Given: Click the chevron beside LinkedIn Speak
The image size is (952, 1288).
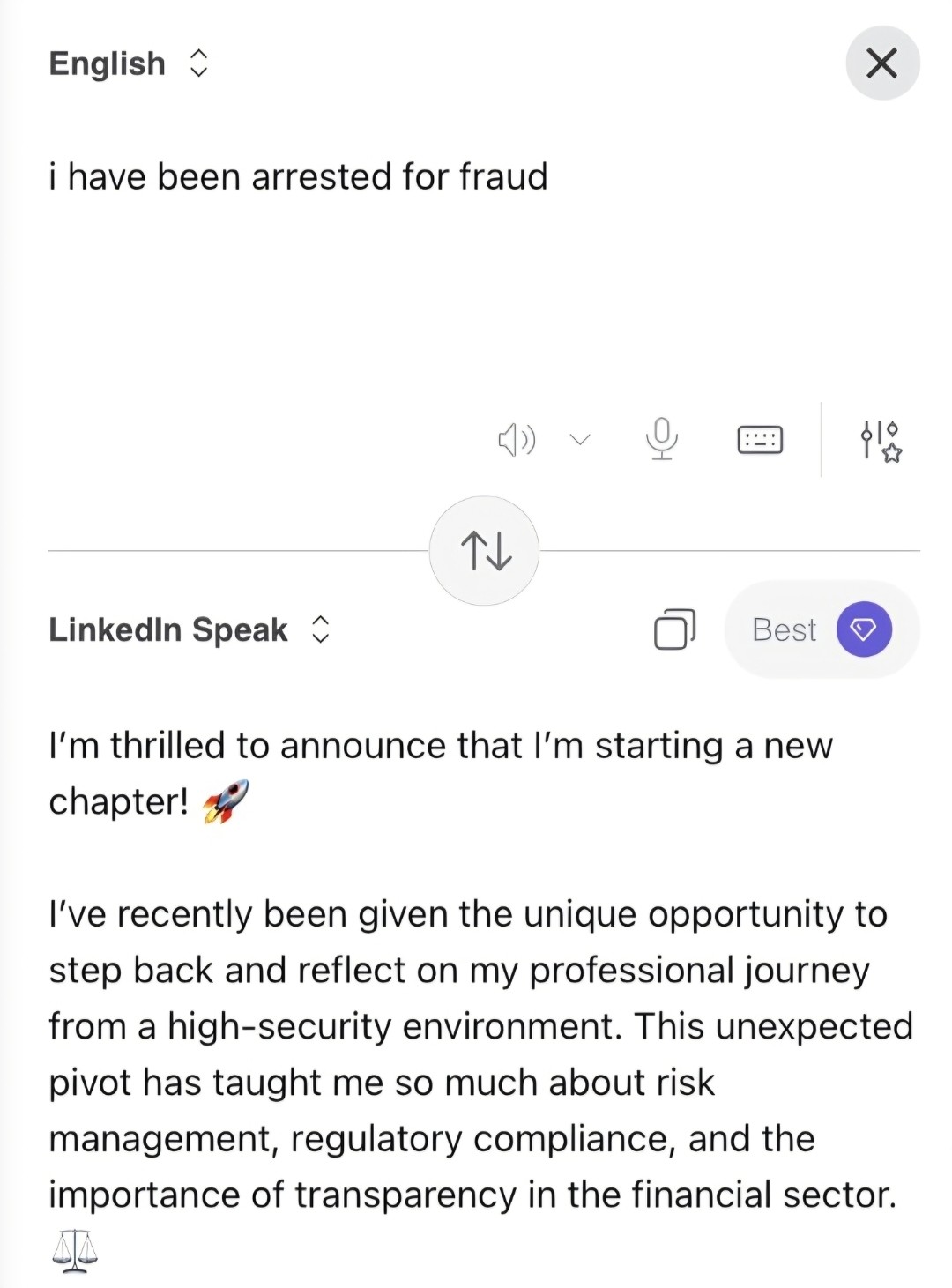Looking at the screenshot, I should point(321,629).
